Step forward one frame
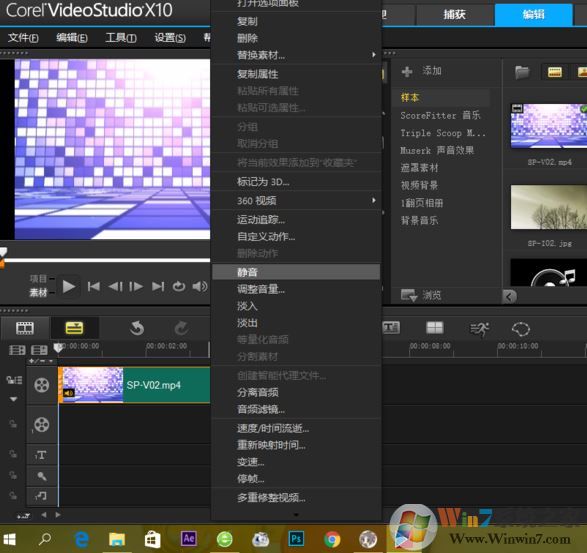Image resolution: width=587 pixels, height=553 pixels. (x=136, y=287)
